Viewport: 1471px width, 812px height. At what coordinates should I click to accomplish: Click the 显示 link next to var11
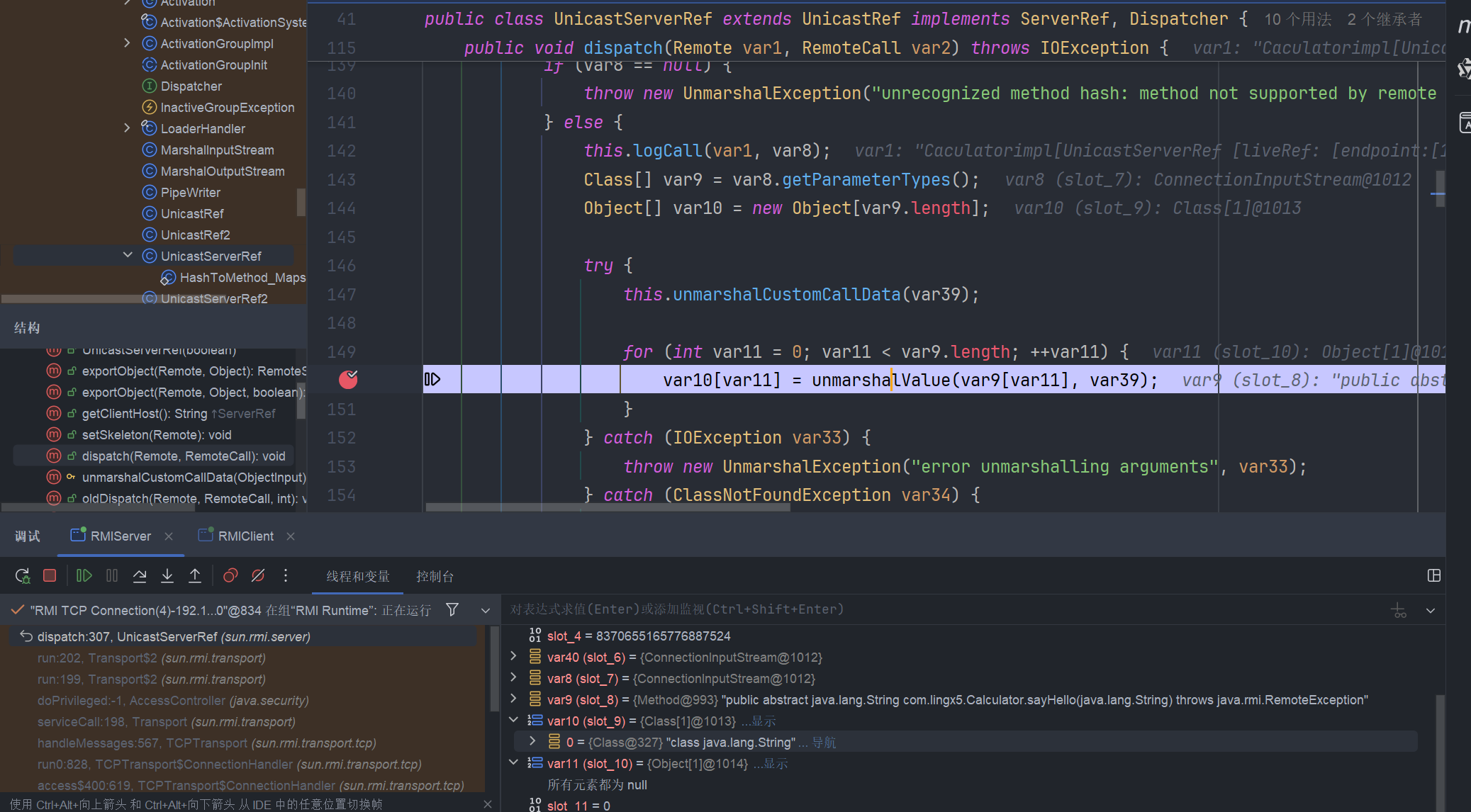tap(776, 763)
